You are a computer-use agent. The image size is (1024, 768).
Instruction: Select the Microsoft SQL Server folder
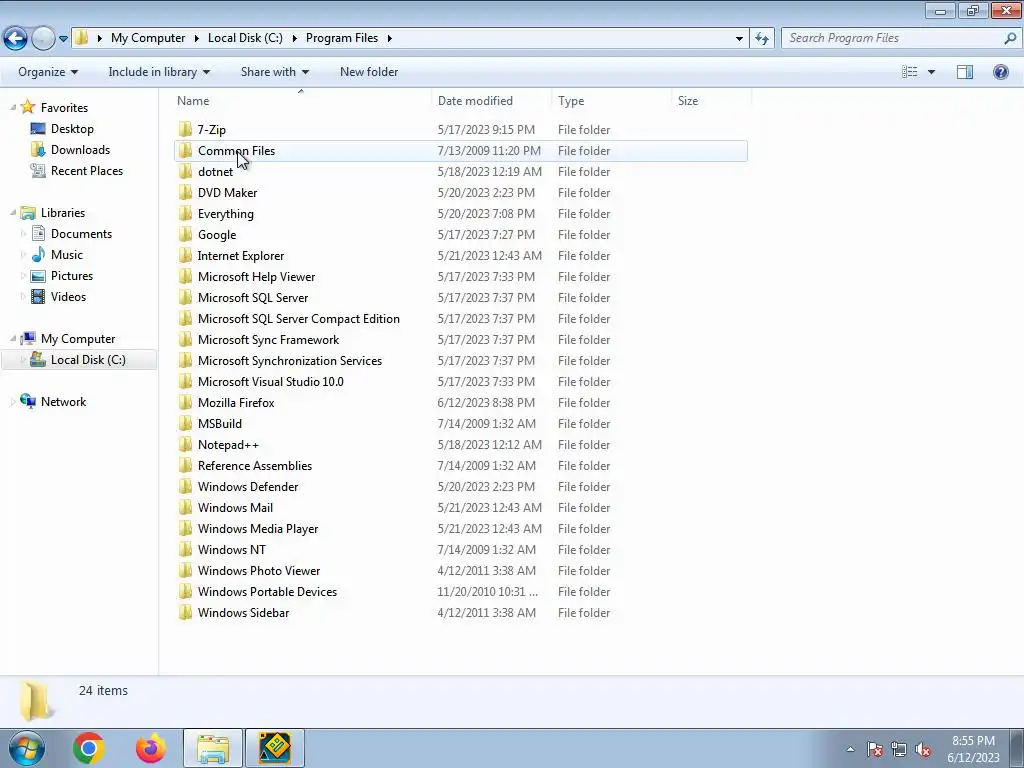tap(461, 298)
